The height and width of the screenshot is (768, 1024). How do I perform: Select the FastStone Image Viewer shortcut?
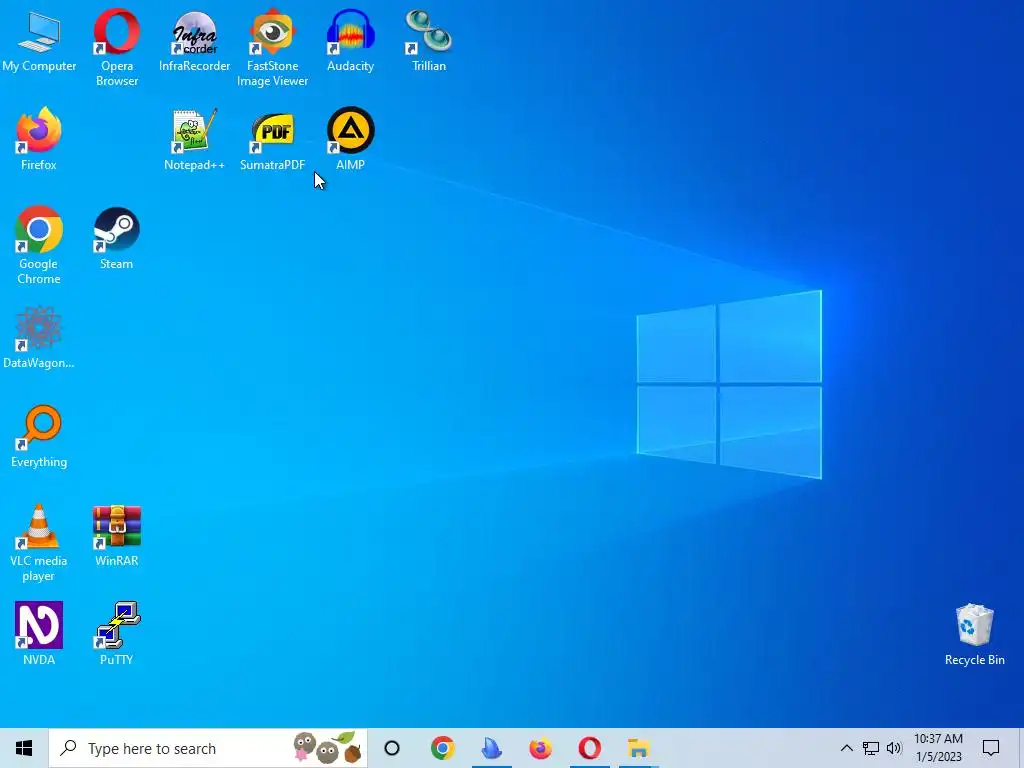tap(272, 47)
